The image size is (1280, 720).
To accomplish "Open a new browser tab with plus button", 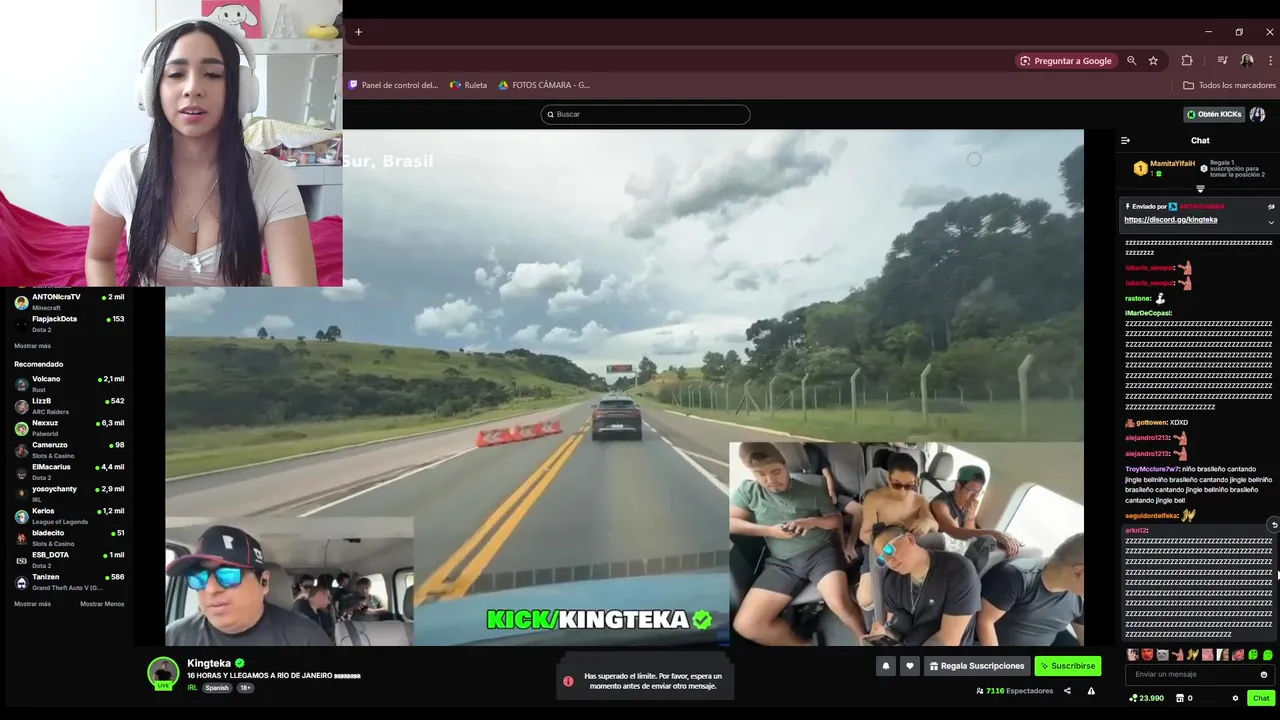I will 359,32.
